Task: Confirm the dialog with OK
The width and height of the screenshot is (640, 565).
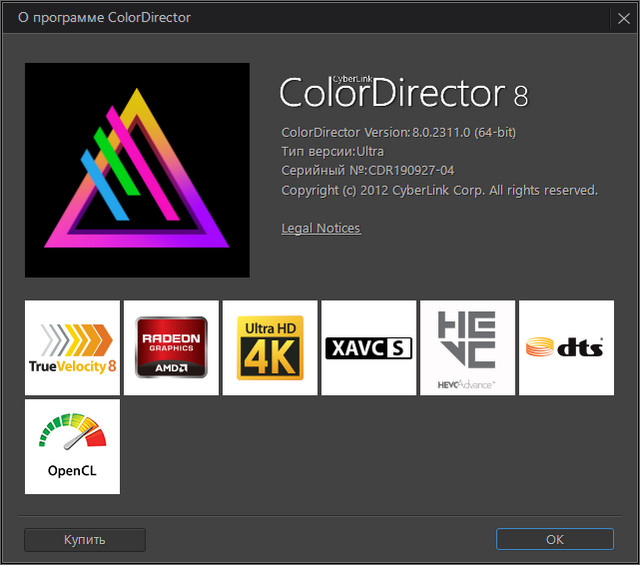Action: tap(555, 539)
